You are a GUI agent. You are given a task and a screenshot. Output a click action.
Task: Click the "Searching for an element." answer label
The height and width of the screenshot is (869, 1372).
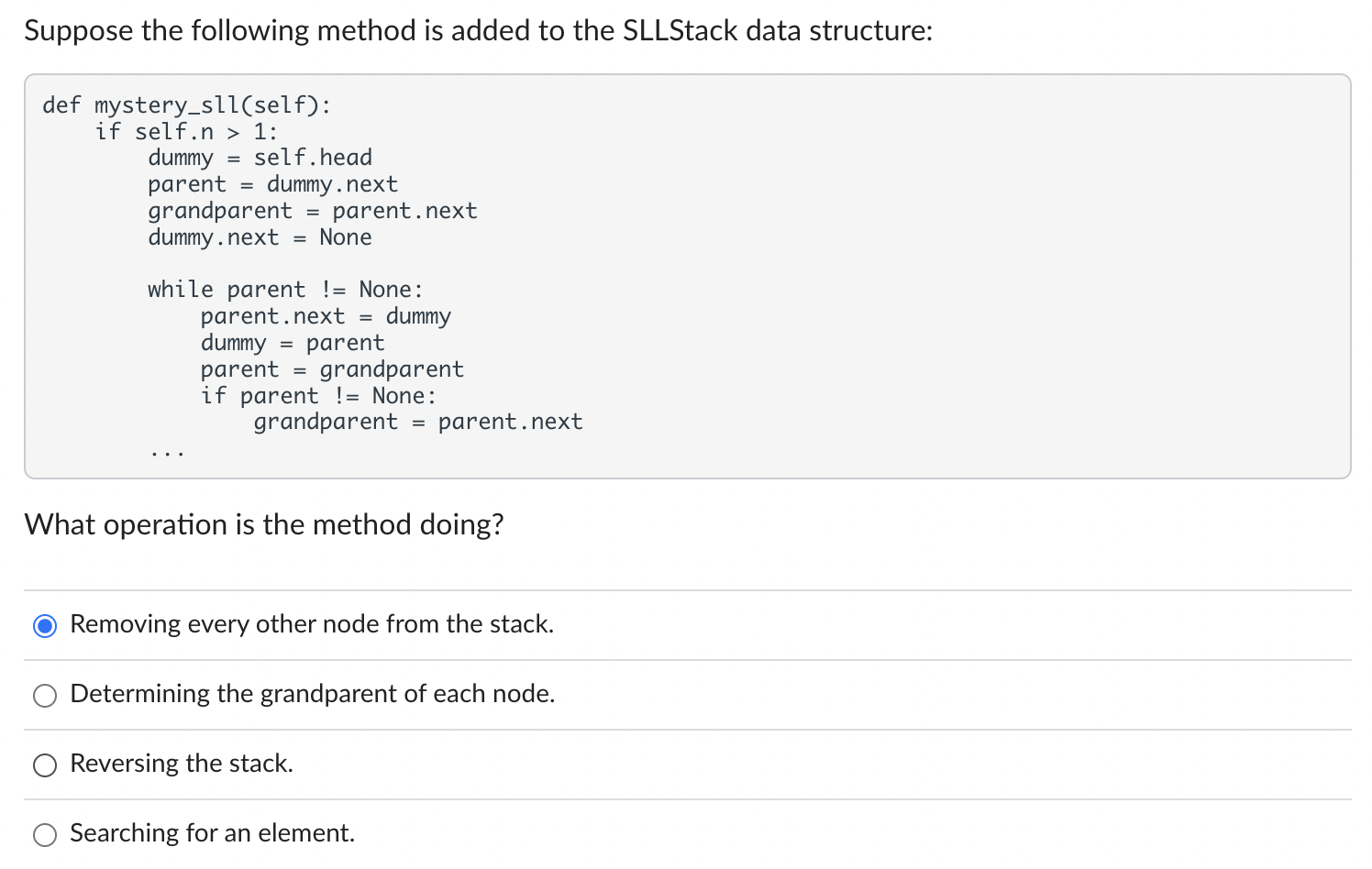pyautogui.click(x=212, y=833)
